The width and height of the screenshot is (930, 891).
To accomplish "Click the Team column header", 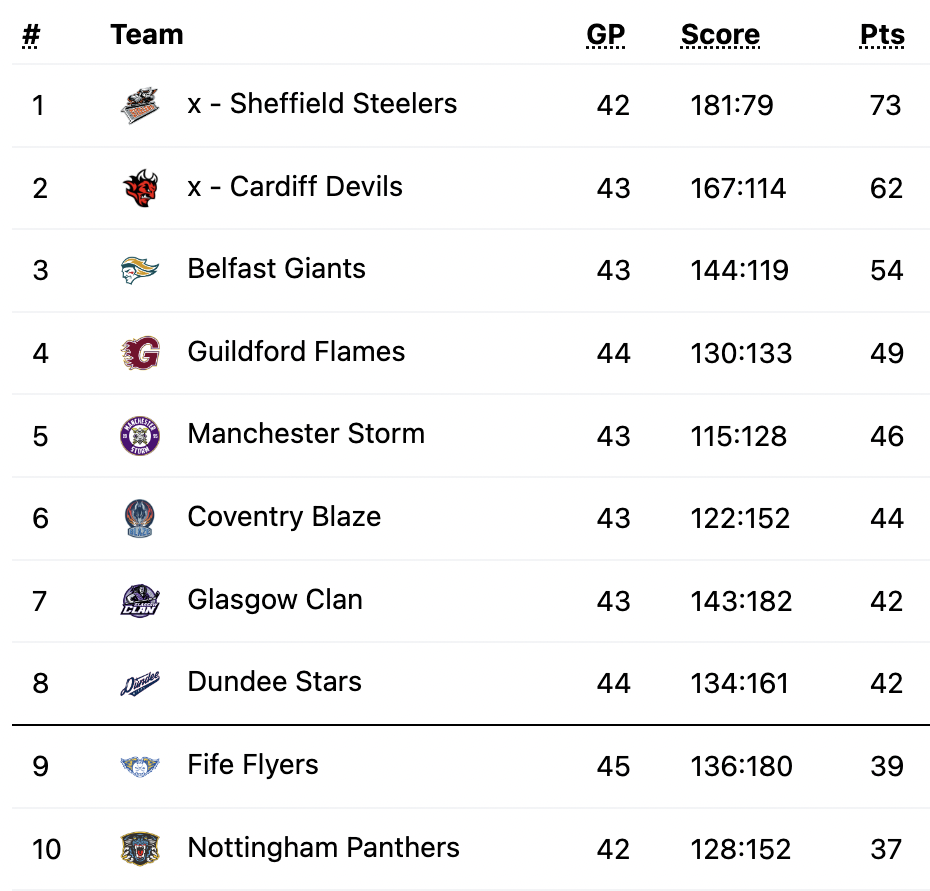I will 147,34.
